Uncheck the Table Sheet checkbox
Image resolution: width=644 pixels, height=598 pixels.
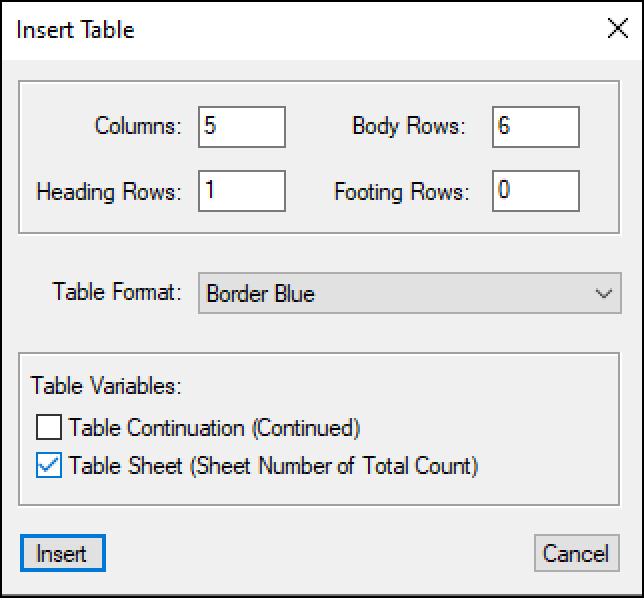(49, 465)
